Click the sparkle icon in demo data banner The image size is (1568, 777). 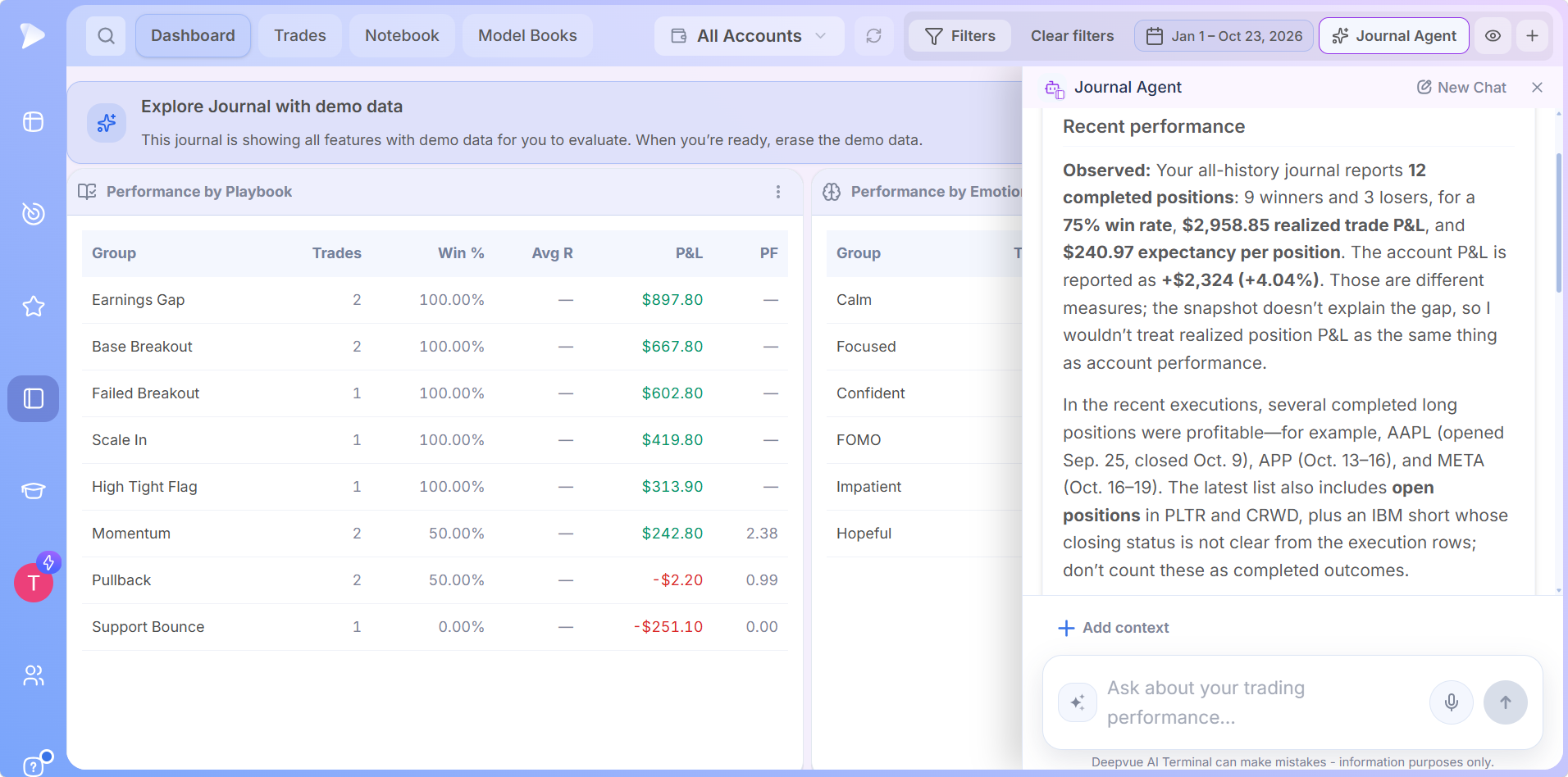[107, 123]
